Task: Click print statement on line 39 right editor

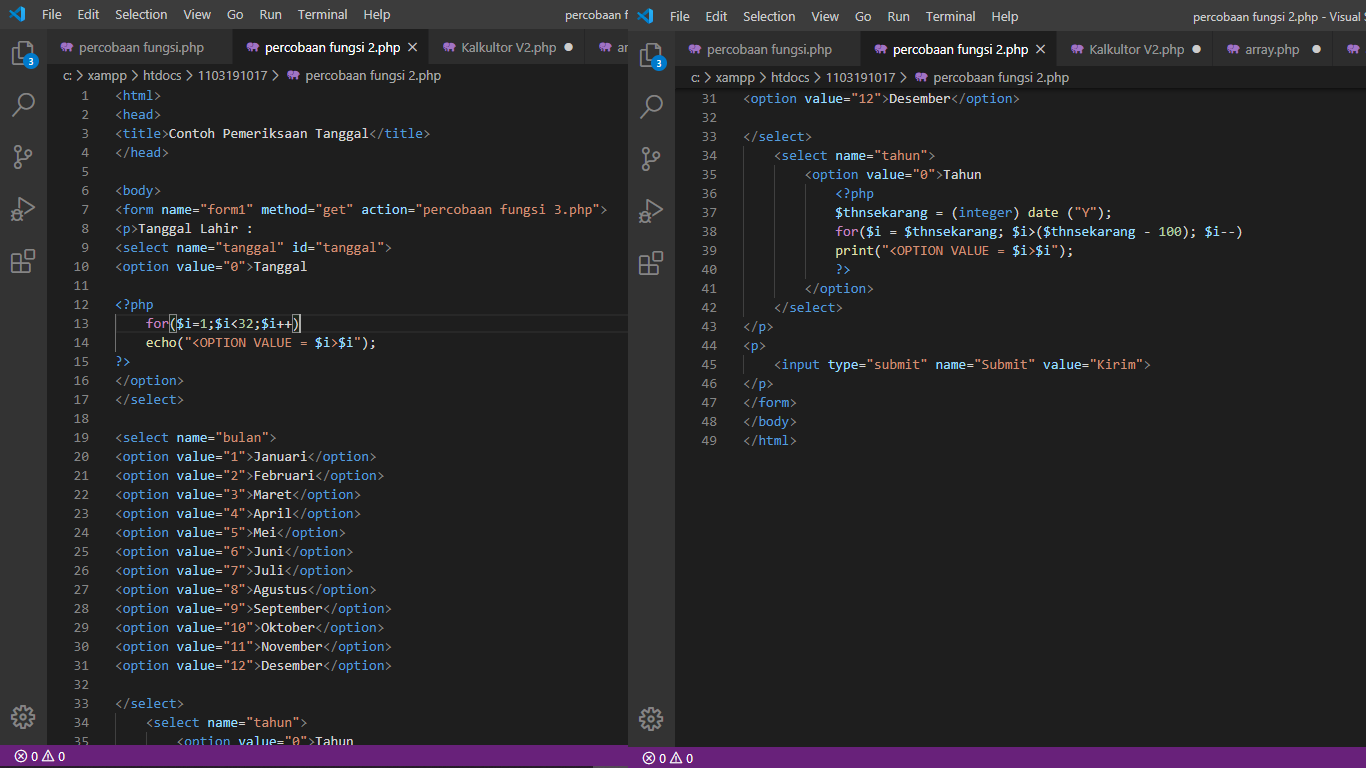Action: (954, 250)
